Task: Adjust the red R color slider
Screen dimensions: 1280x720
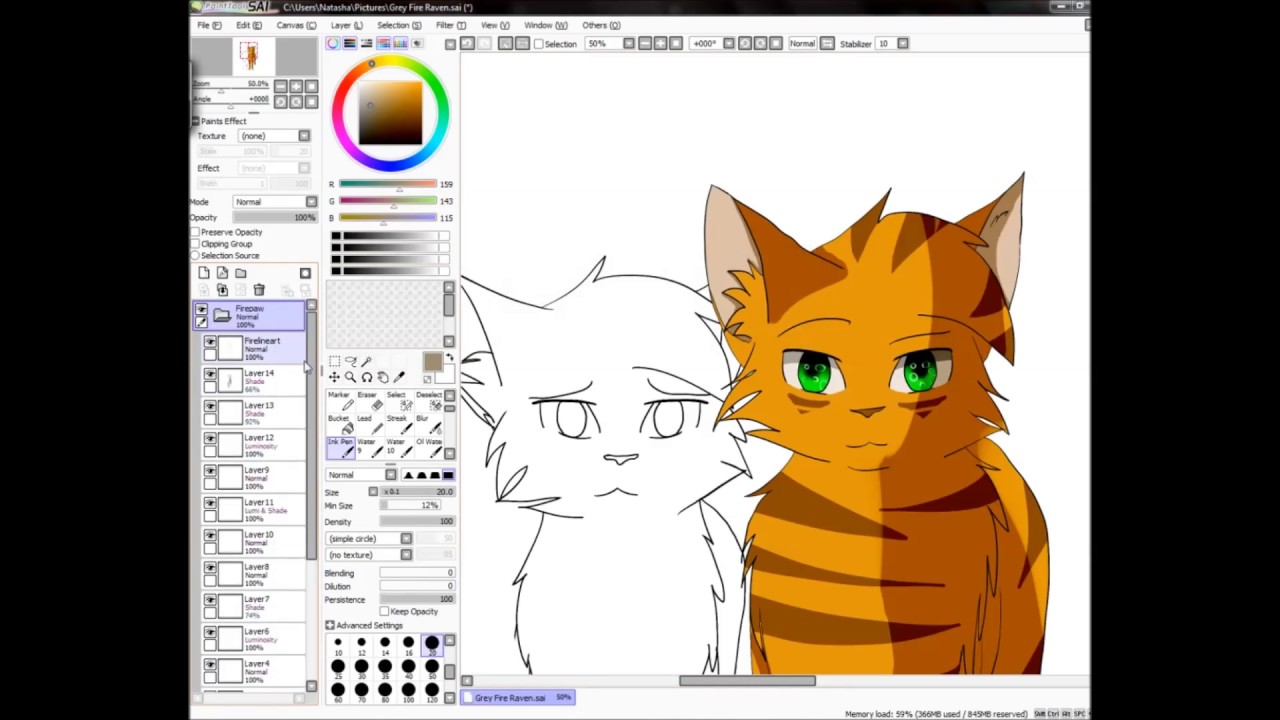Action: click(388, 184)
